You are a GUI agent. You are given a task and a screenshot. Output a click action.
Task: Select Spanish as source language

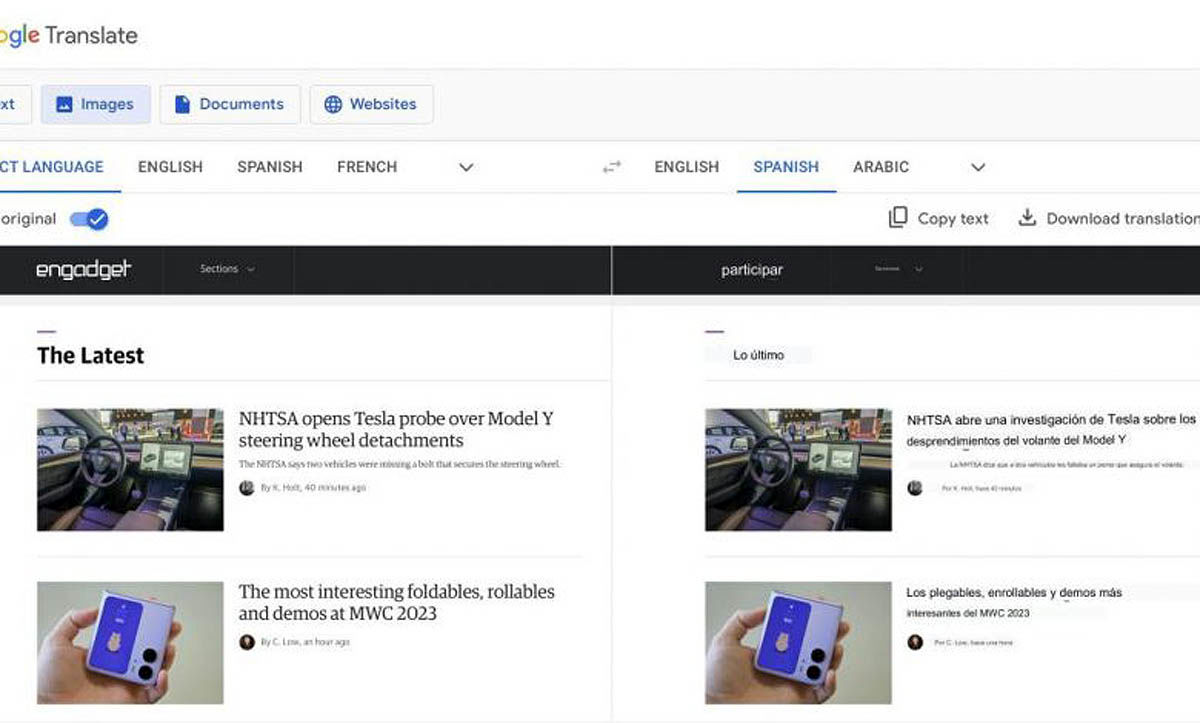pos(269,167)
